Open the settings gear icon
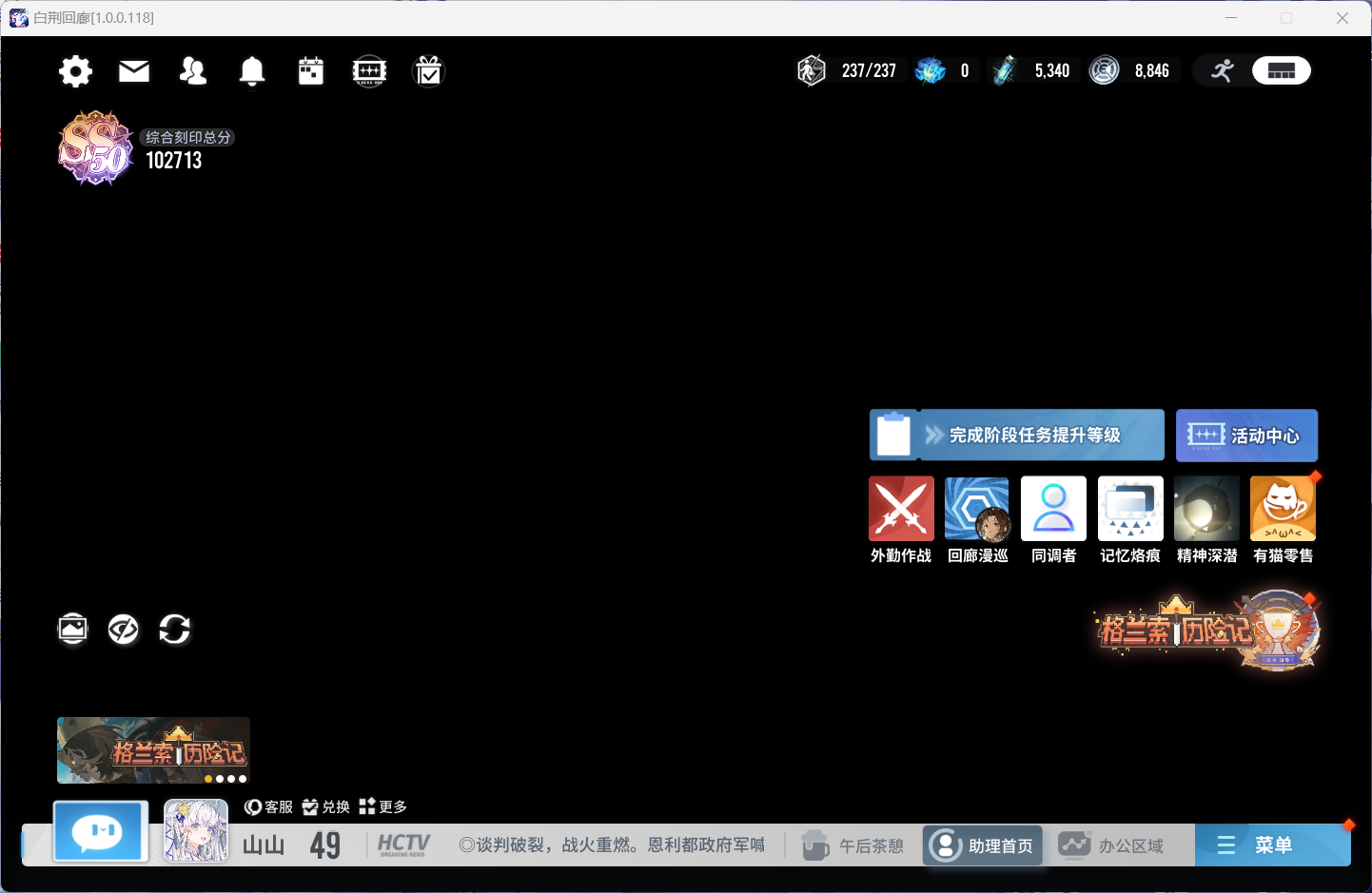 pyautogui.click(x=75, y=71)
